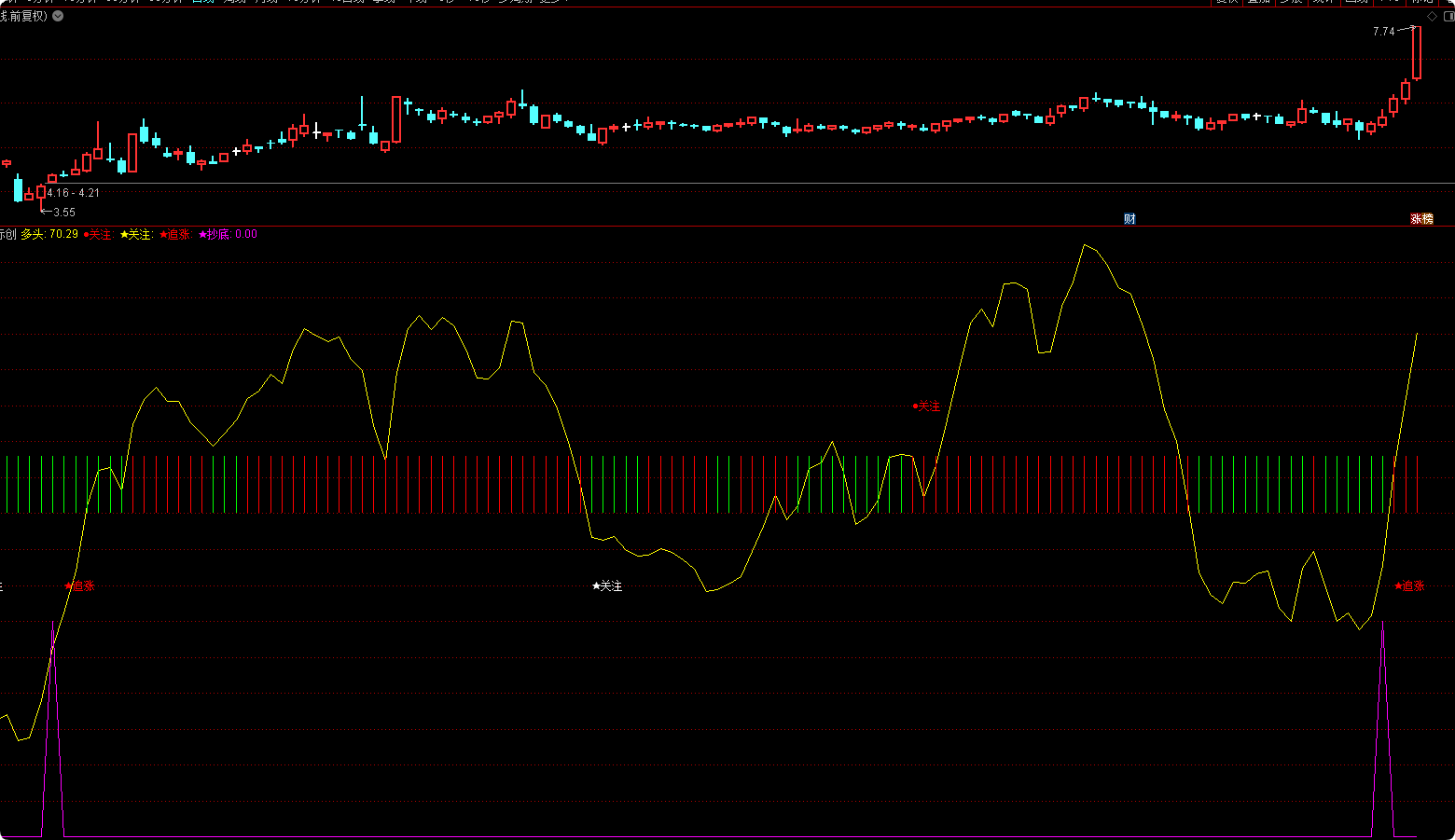1455x840 pixels.
Task: Click the red 涨榜 marker badge
Action: [x=1420, y=219]
